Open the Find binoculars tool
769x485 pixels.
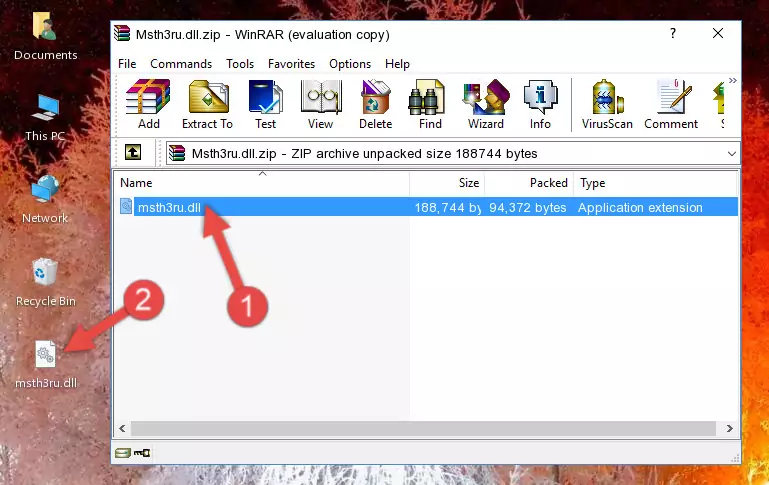coord(430,104)
